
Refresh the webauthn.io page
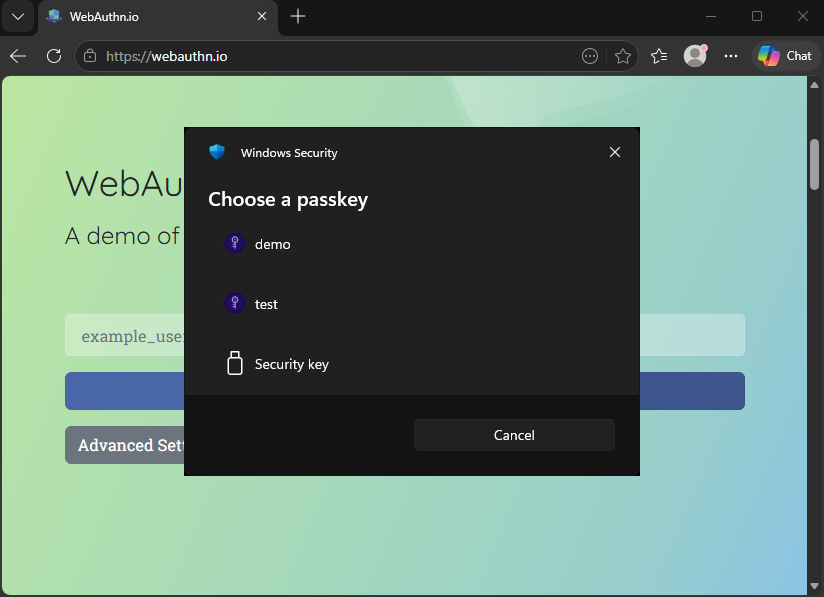pos(54,56)
